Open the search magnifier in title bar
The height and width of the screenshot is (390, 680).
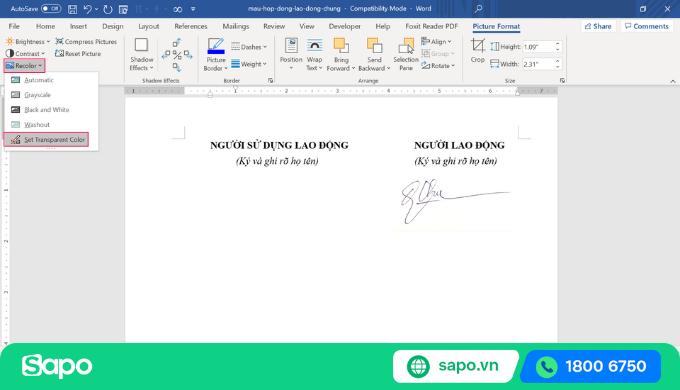pos(478,9)
